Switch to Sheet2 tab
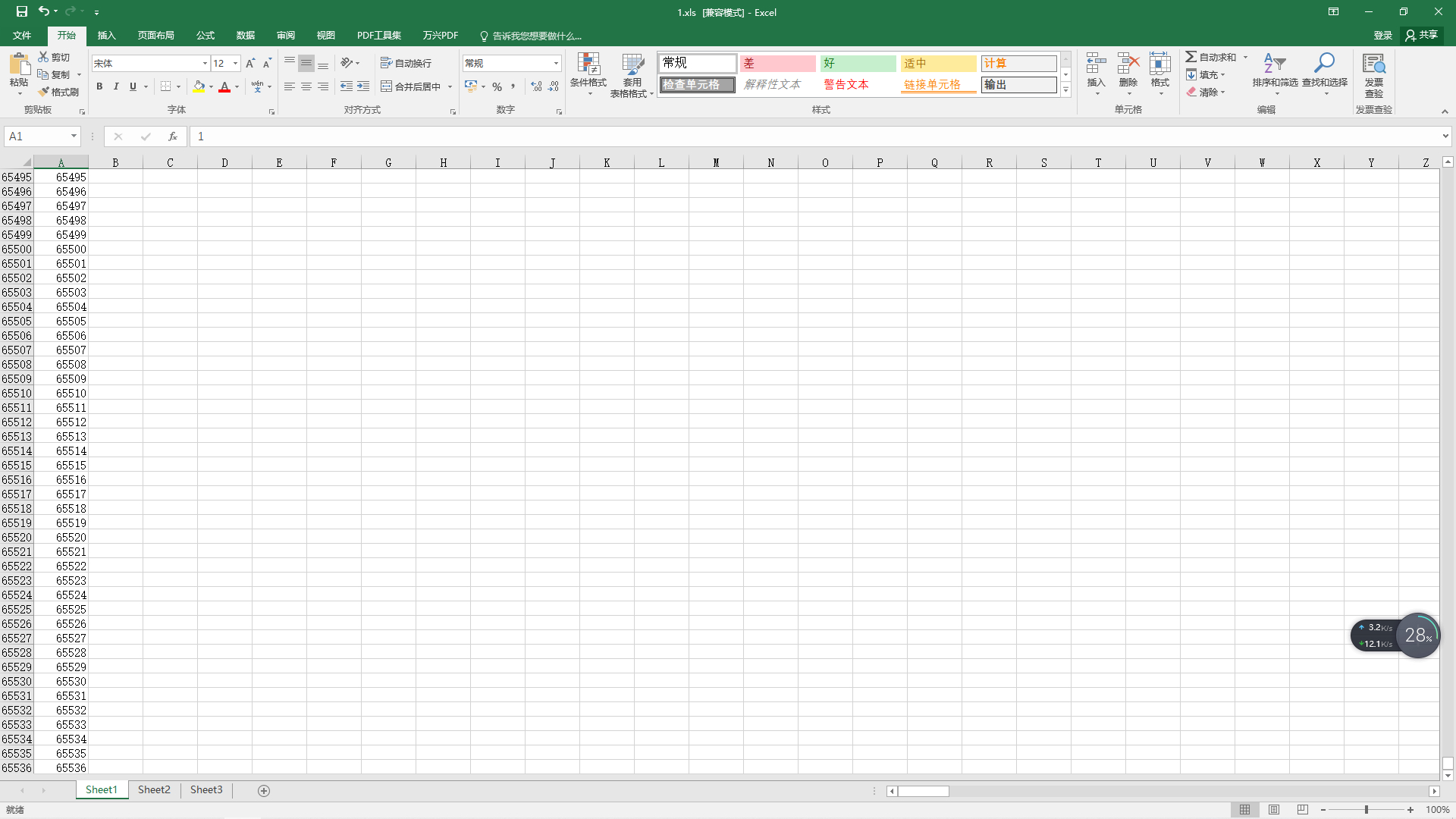Viewport: 1456px width, 819px height. [154, 790]
